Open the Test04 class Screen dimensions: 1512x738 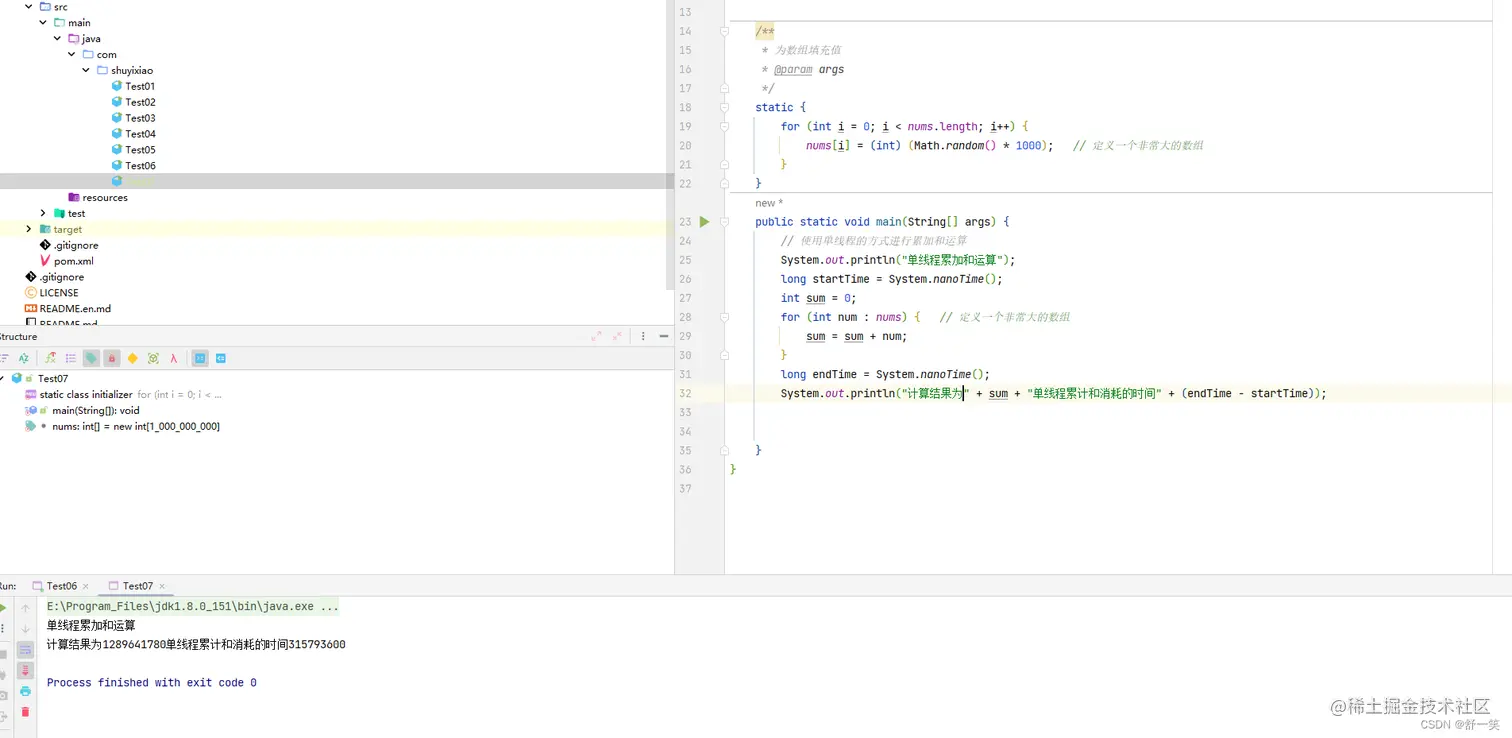(140, 134)
